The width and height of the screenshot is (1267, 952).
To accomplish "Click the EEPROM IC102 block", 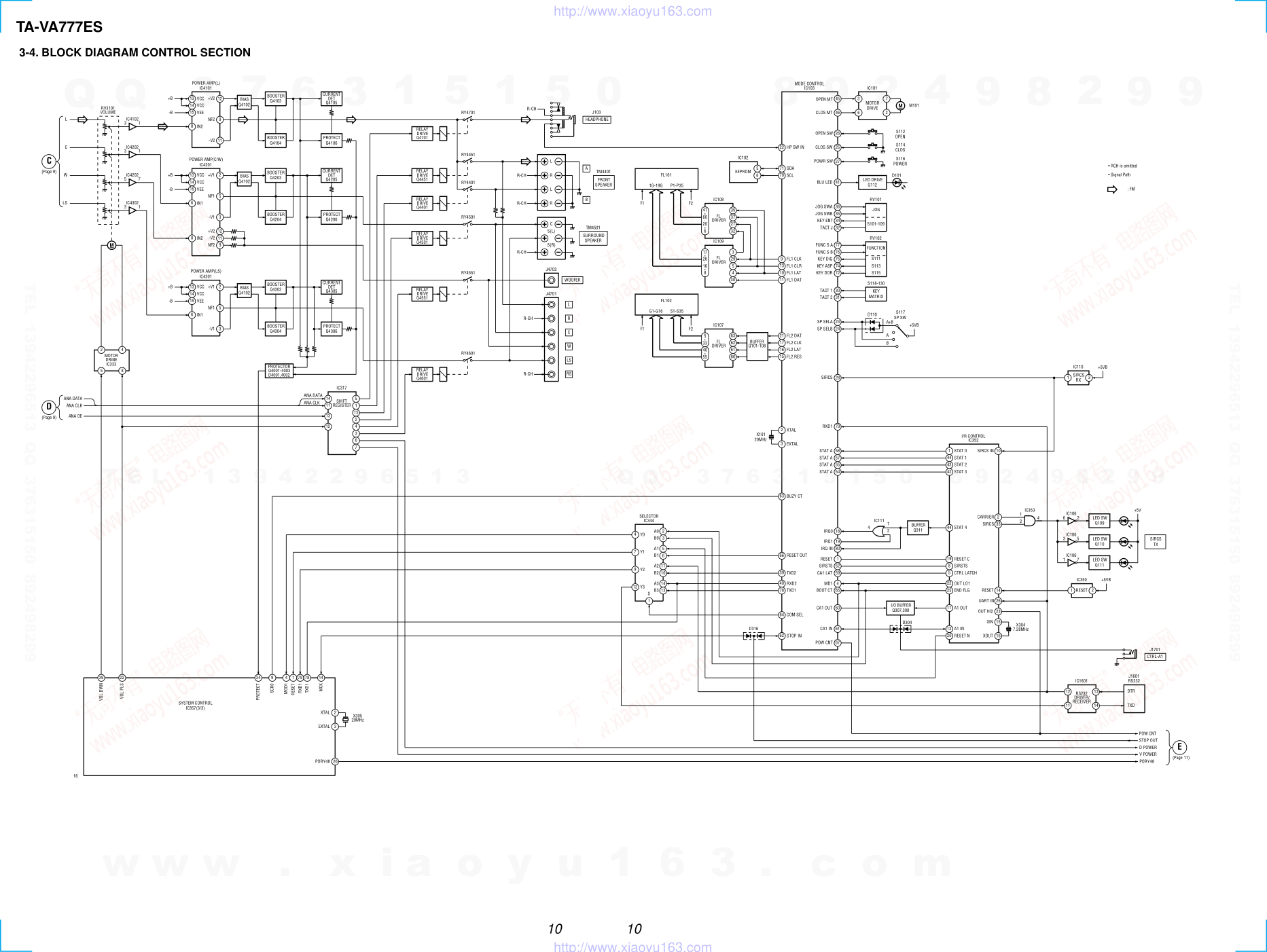I will (x=743, y=172).
